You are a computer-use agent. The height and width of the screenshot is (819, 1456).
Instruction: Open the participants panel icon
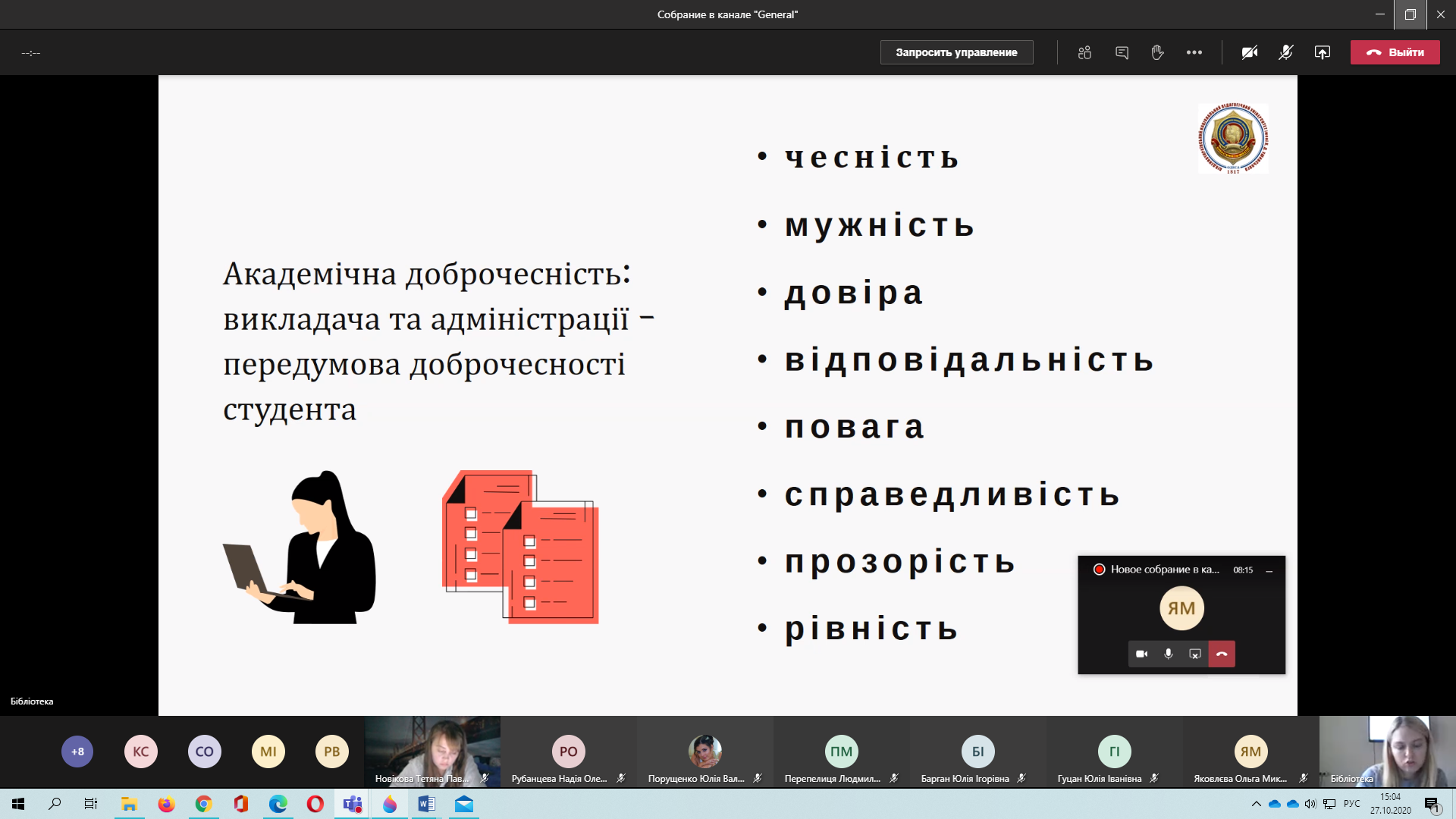(1084, 52)
